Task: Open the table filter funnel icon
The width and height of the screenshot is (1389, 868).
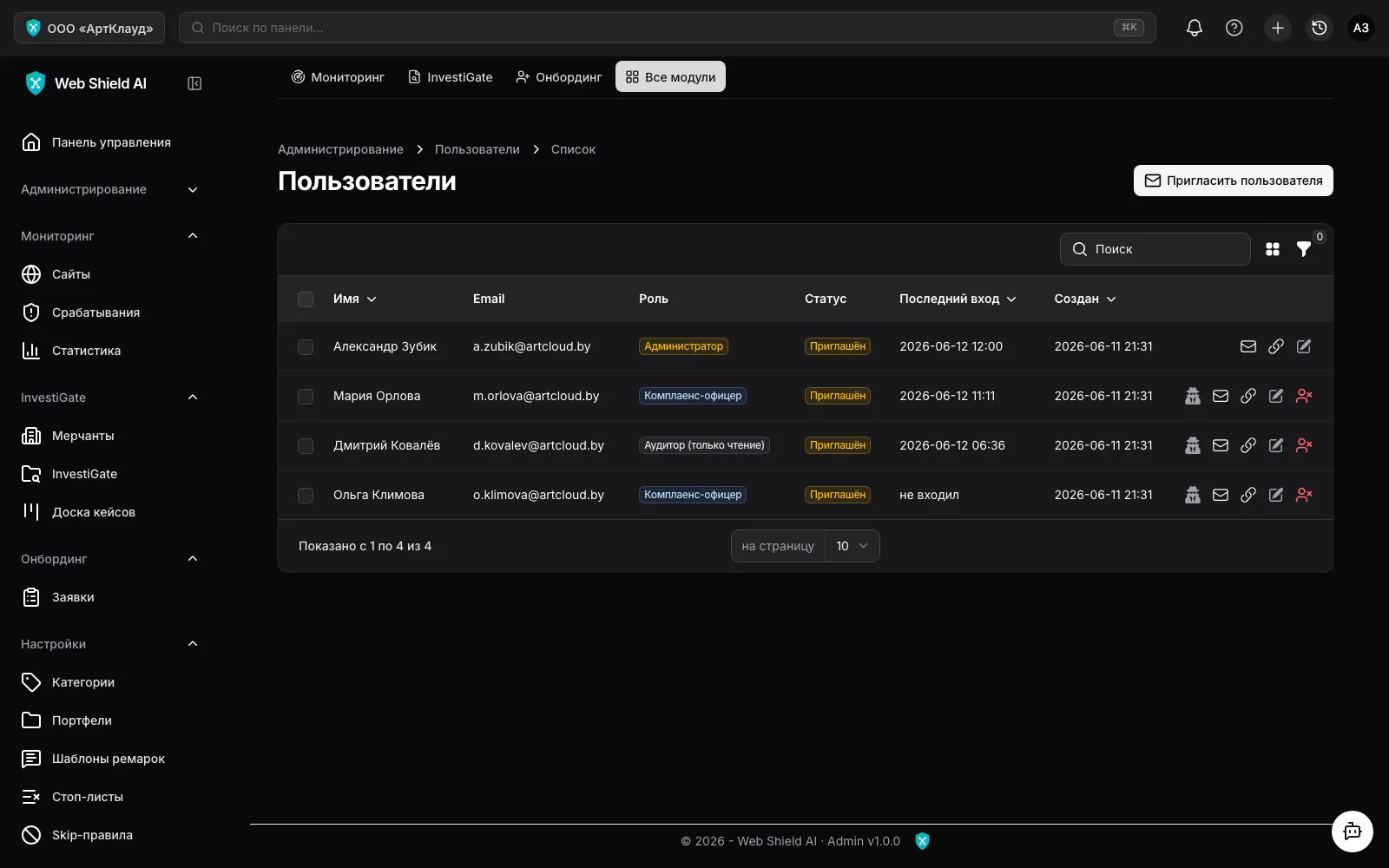Action: (1304, 249)
